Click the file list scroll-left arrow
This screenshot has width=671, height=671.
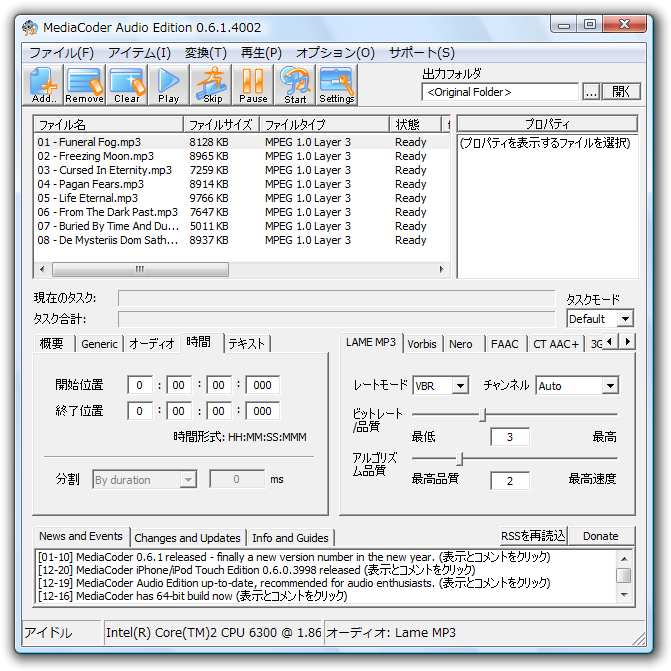click(x=42, y=269)
